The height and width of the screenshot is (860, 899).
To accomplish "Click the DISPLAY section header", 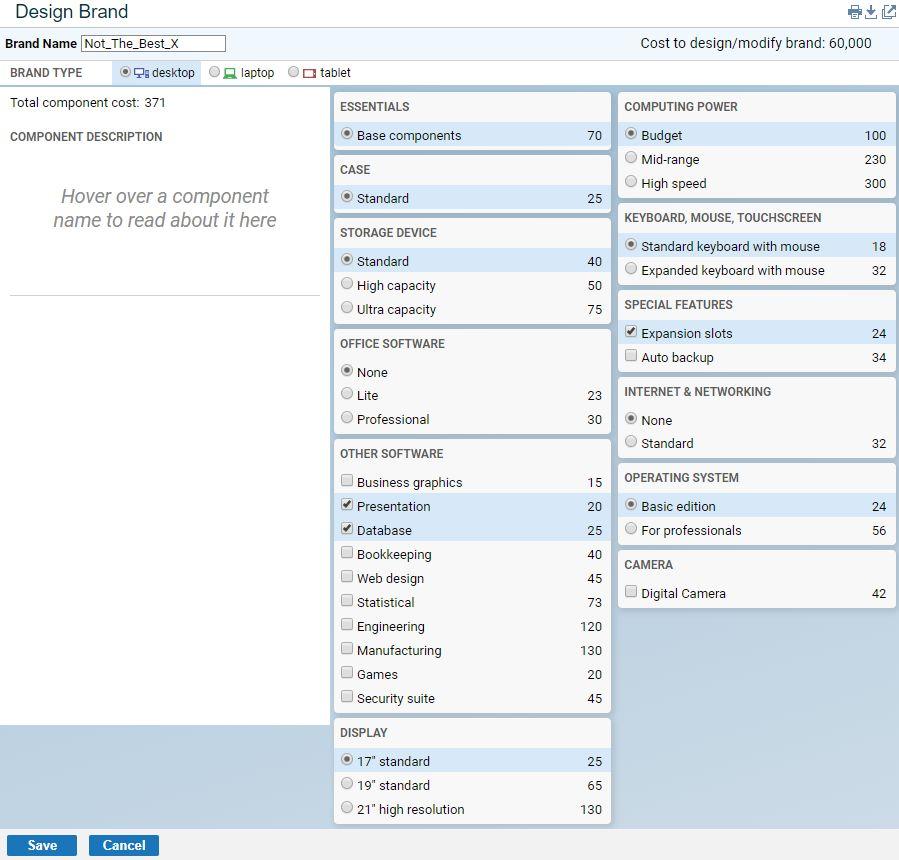I will [363, 733].
